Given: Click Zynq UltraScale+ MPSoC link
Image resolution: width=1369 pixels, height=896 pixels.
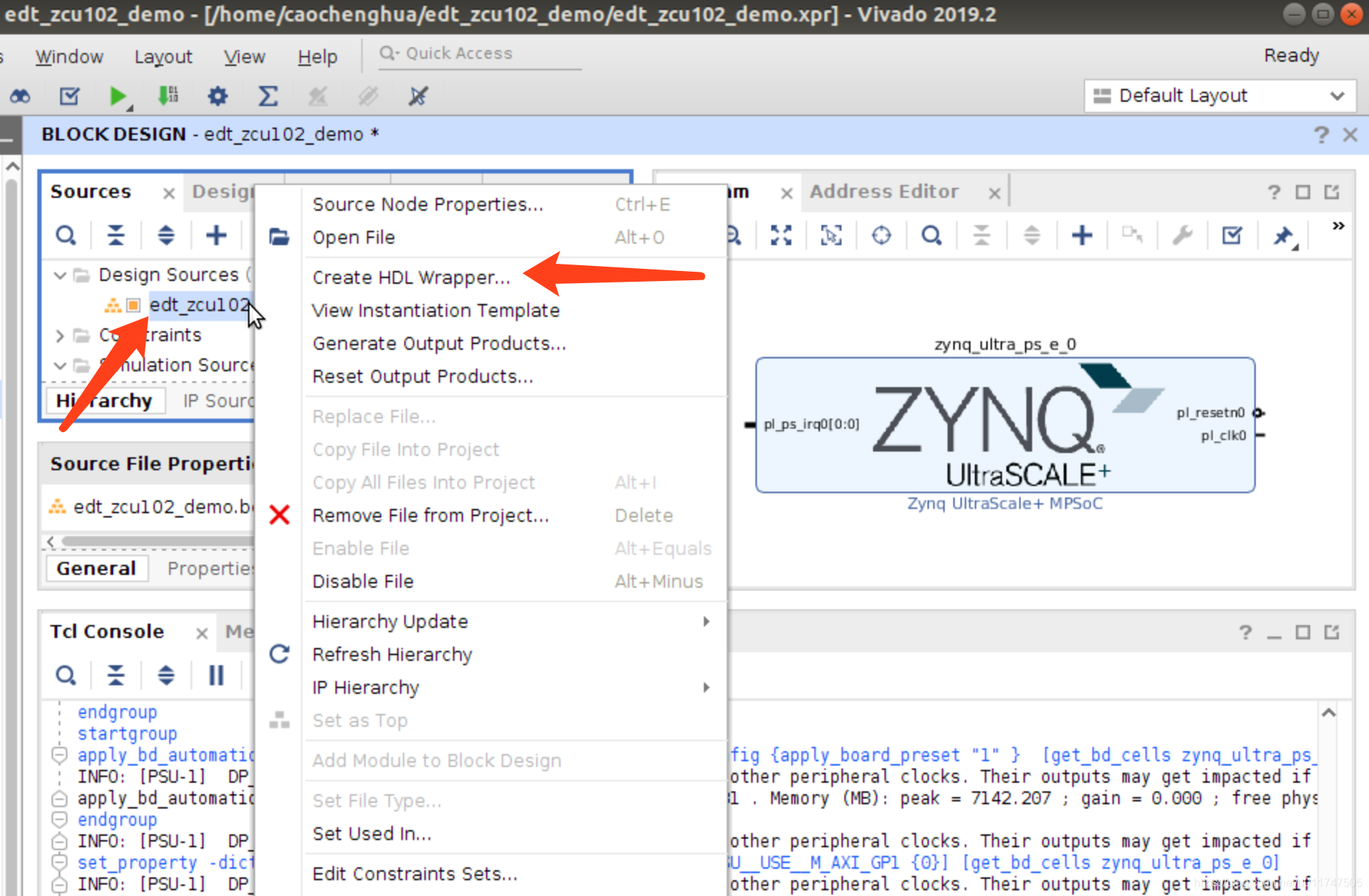Looking at the screenshot, I should point(1005,503).
